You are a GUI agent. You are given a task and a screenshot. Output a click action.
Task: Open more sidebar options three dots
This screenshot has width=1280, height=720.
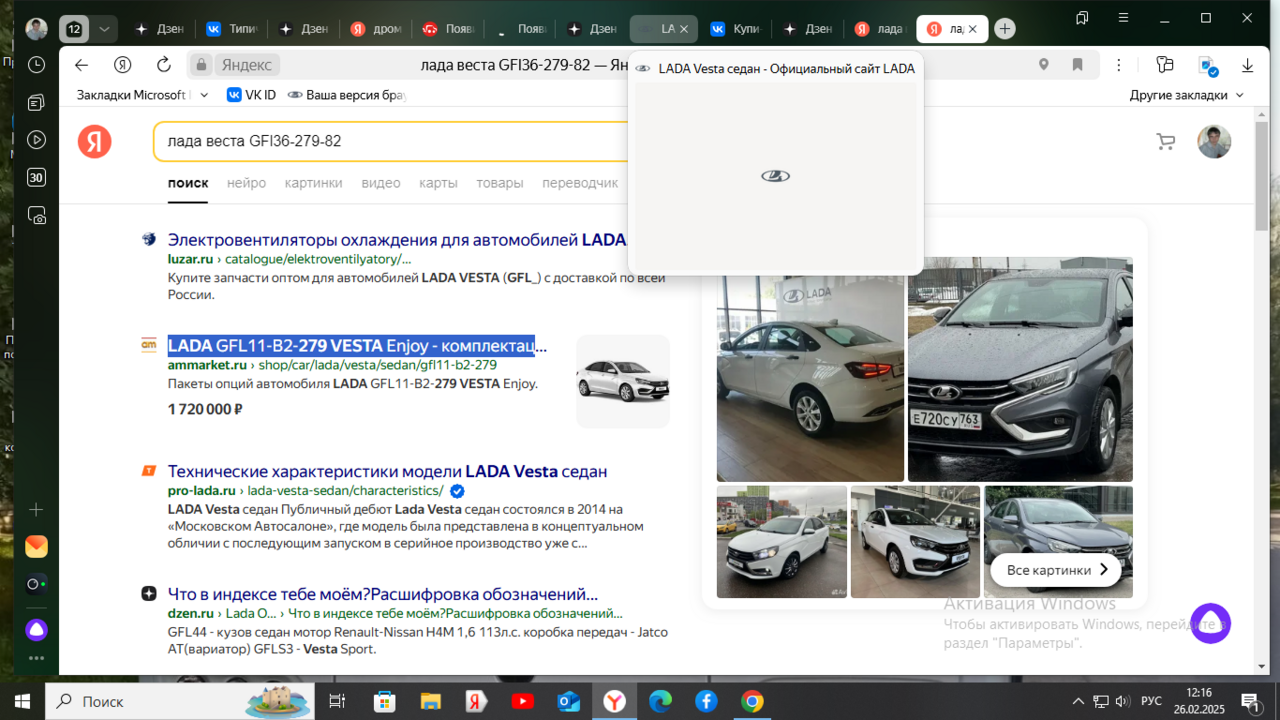pos(36,658)
